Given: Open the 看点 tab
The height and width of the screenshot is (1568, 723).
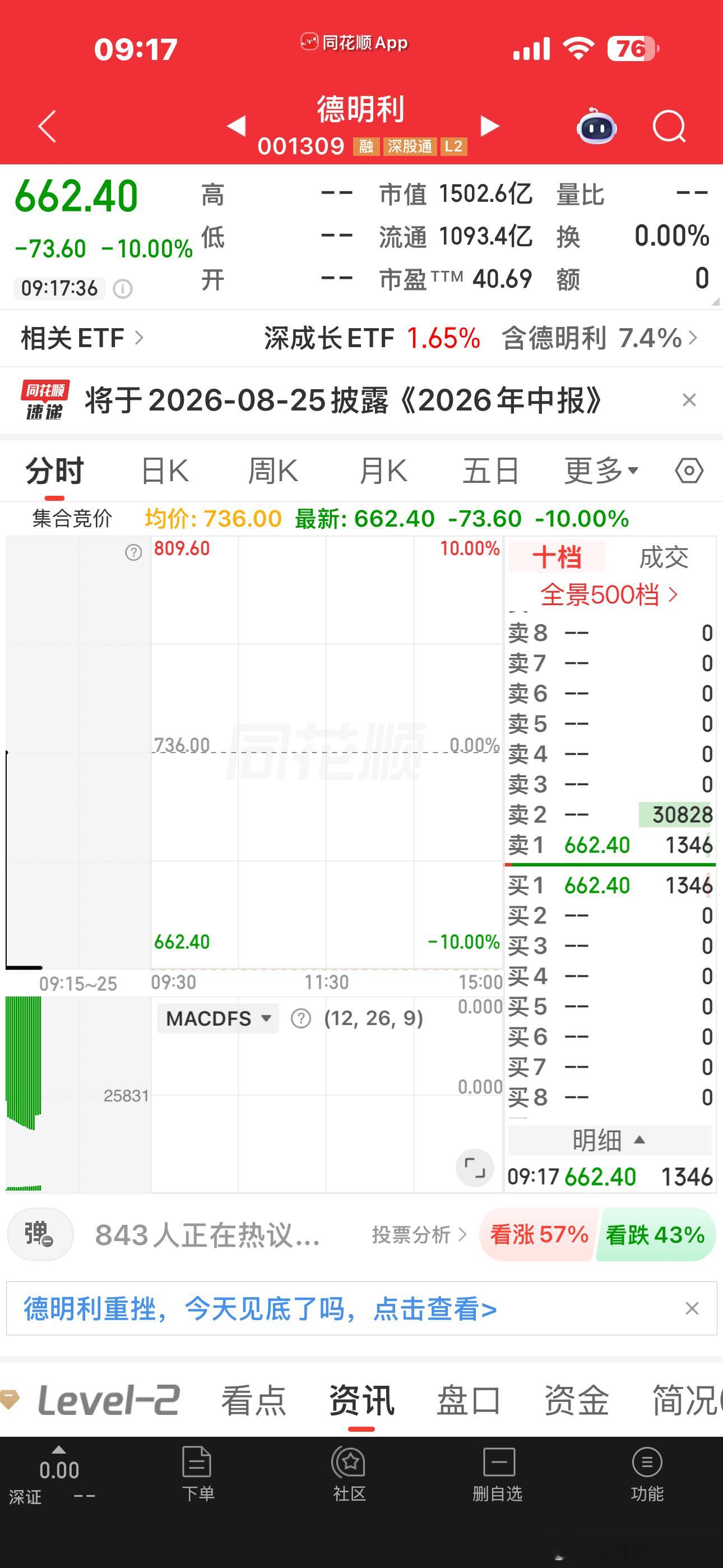Looking at the screenshot, I should [x=254, y=1400].
